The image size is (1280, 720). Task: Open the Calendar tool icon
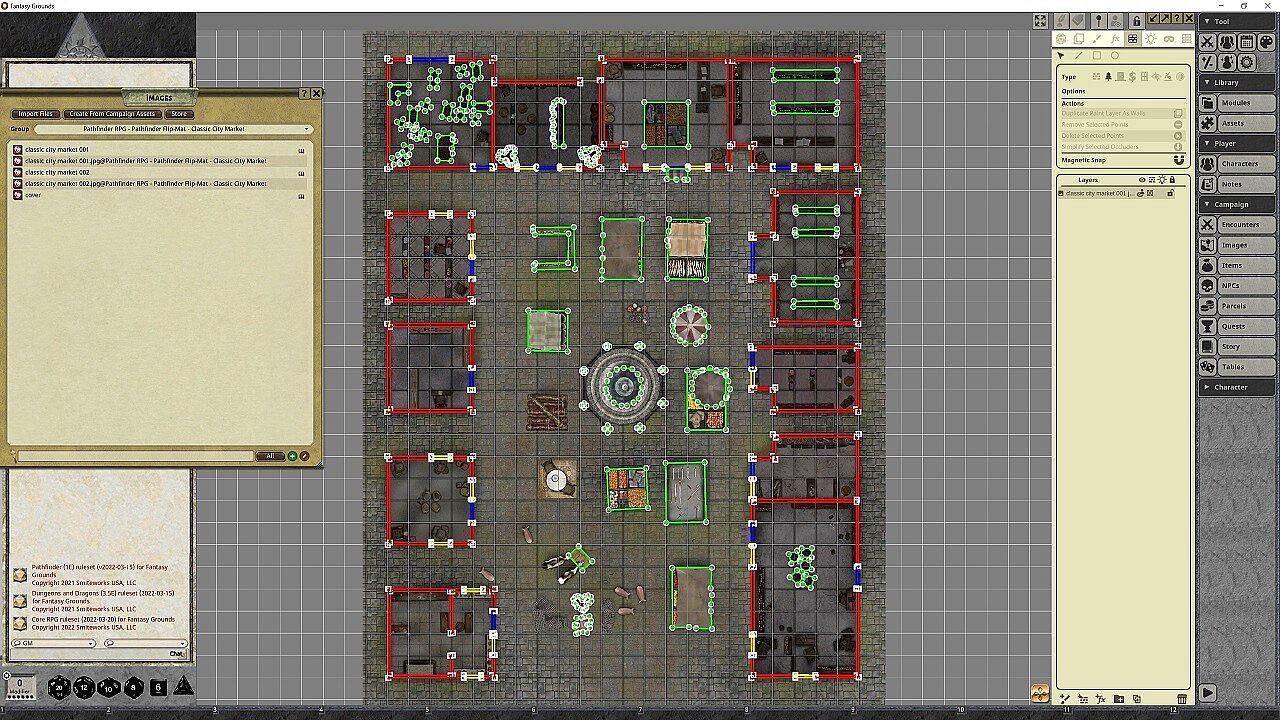click(1246, 42)
